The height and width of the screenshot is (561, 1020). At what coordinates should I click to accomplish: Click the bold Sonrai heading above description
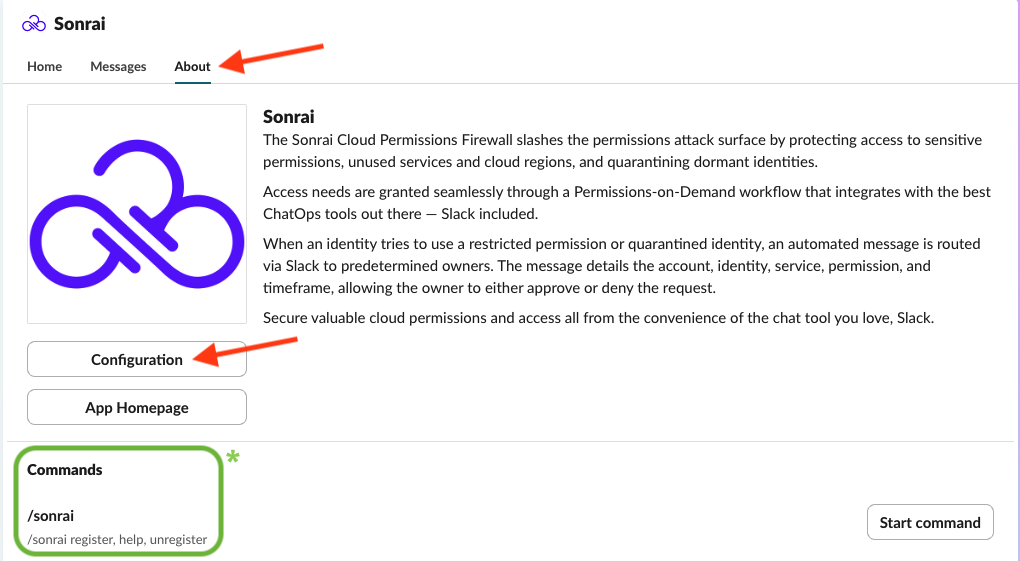click(x=288, y=117)
